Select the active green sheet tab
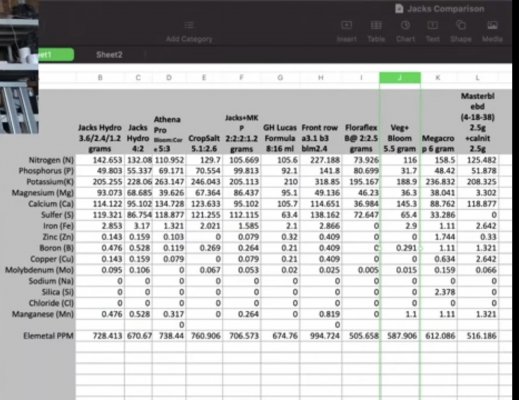519x400 pixels. pos(56,55)
